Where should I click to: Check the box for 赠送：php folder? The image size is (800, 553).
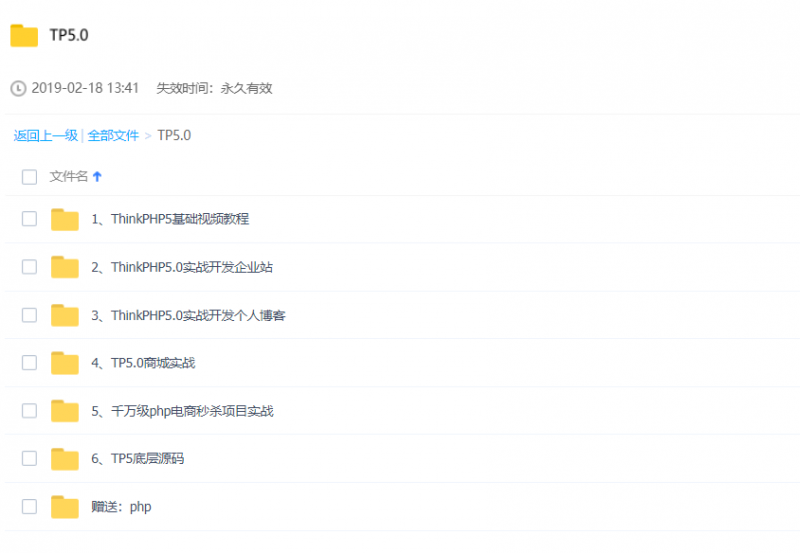pos(30,507)
